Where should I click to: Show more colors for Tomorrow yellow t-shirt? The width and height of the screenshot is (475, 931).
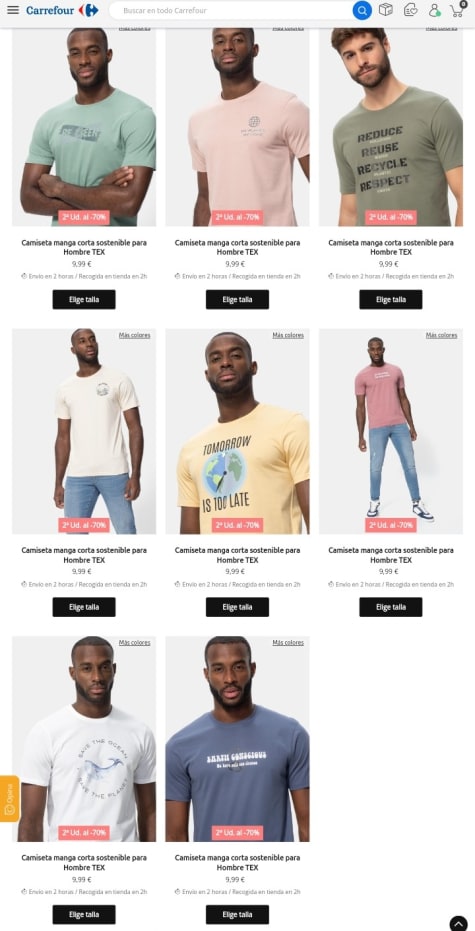click(x=288, y=335)
